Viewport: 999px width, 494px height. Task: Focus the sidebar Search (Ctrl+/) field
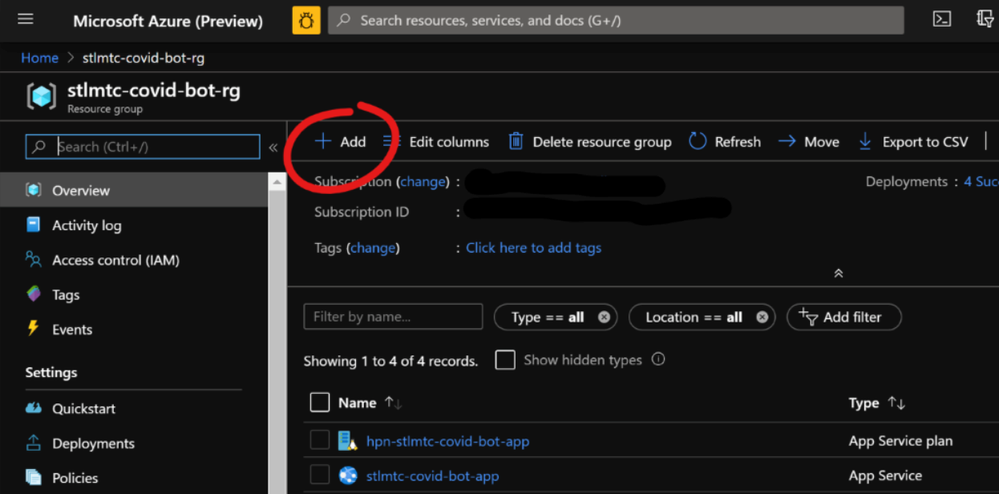click(143, 147)
